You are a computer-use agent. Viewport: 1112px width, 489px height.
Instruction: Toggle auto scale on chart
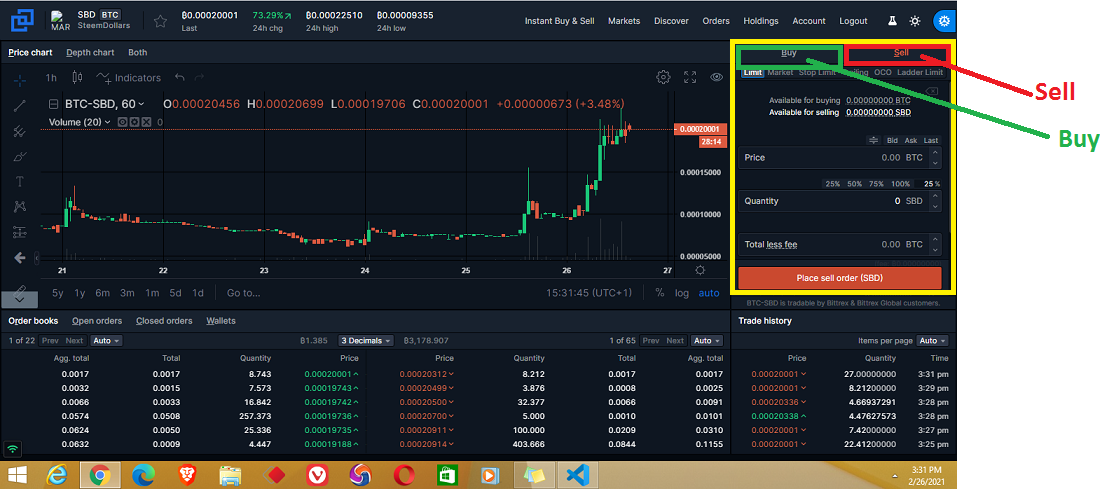tap(708, 293)
